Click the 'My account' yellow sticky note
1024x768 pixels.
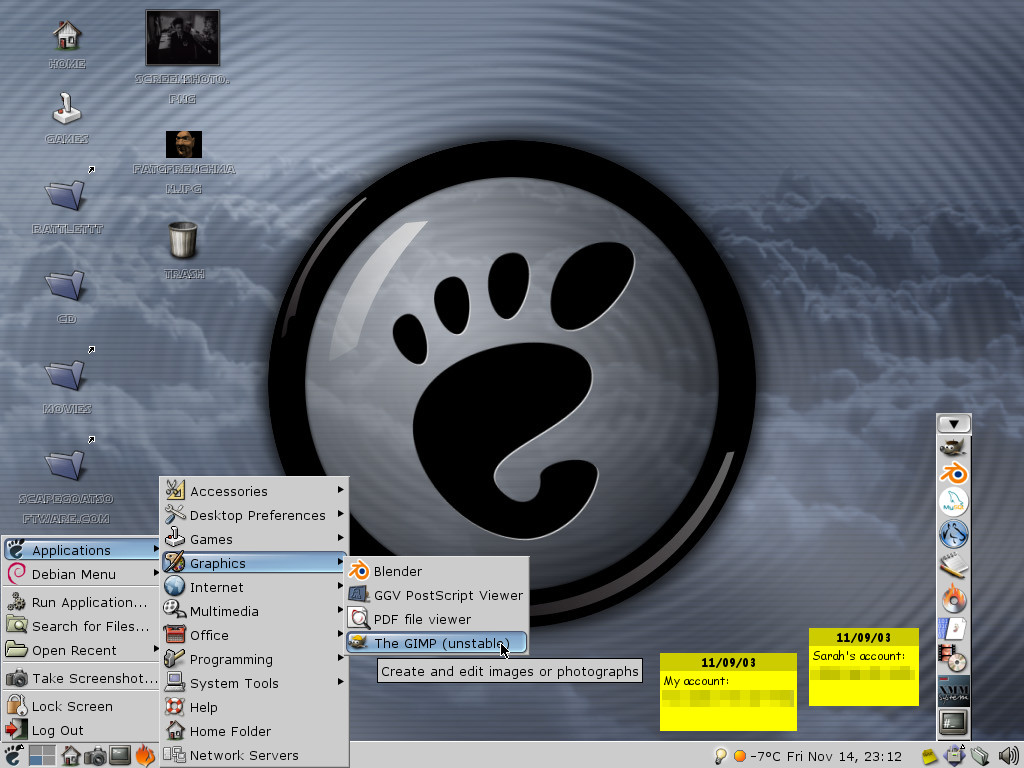coord(728,692)
